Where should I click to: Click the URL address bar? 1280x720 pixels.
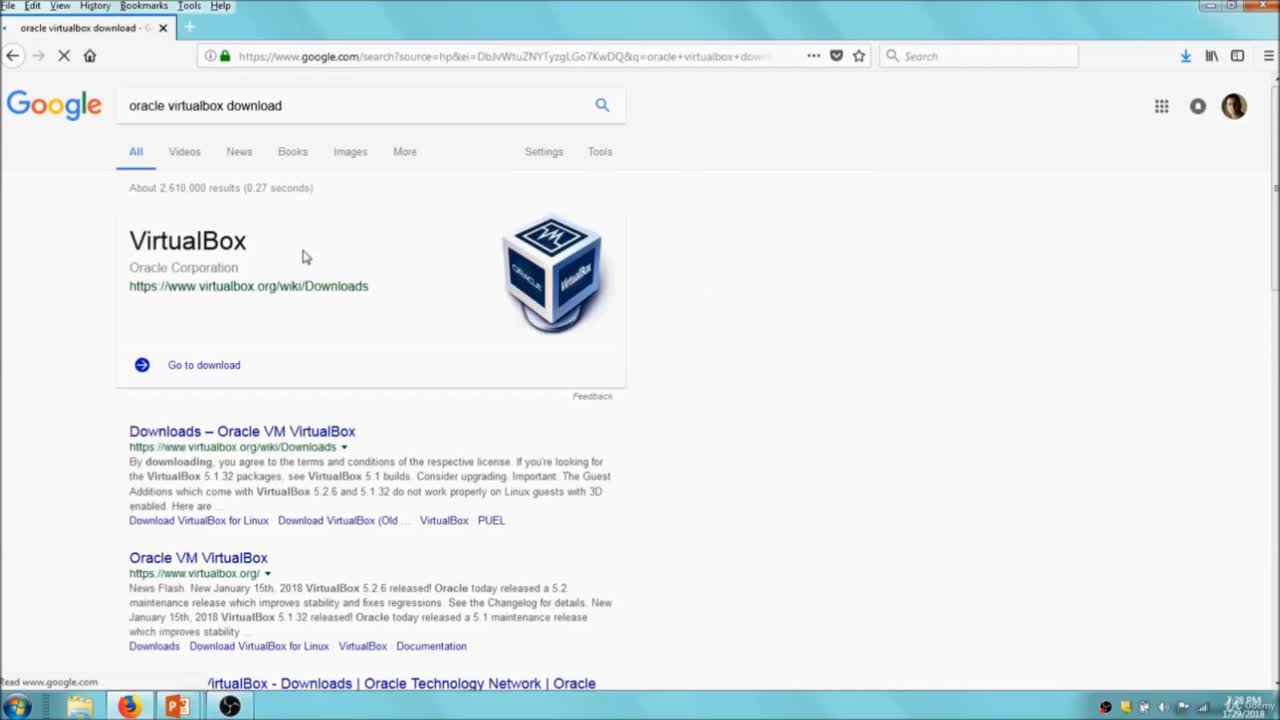pos(505,56)
